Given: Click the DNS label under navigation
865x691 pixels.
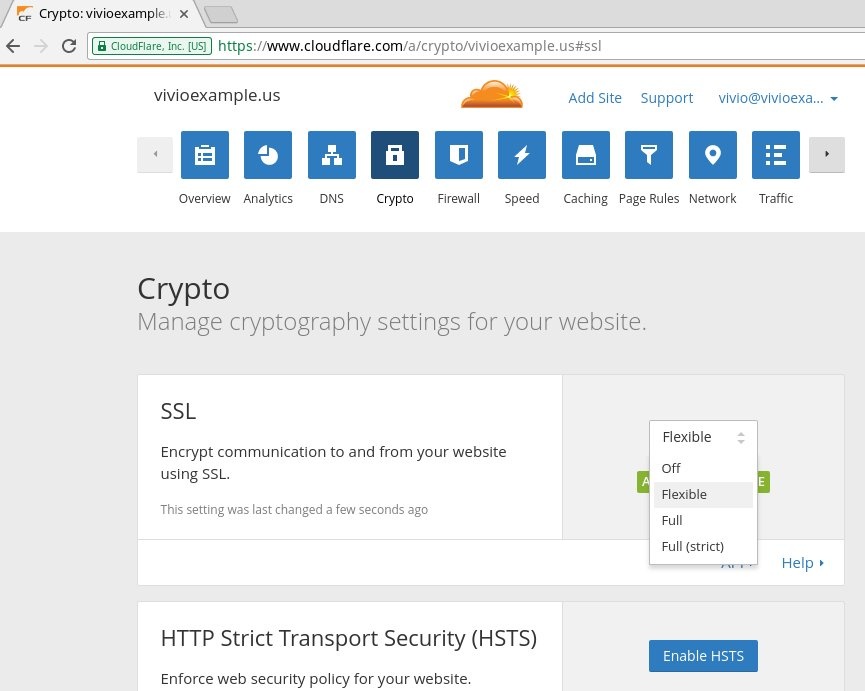Looking at the screenshot, I should [x=332, y=199].
